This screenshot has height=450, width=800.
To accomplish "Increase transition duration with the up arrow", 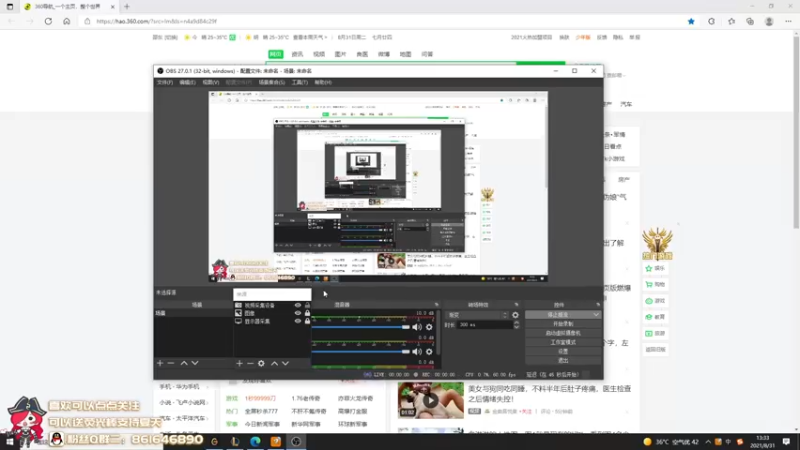I will click(x=516, y=322).
